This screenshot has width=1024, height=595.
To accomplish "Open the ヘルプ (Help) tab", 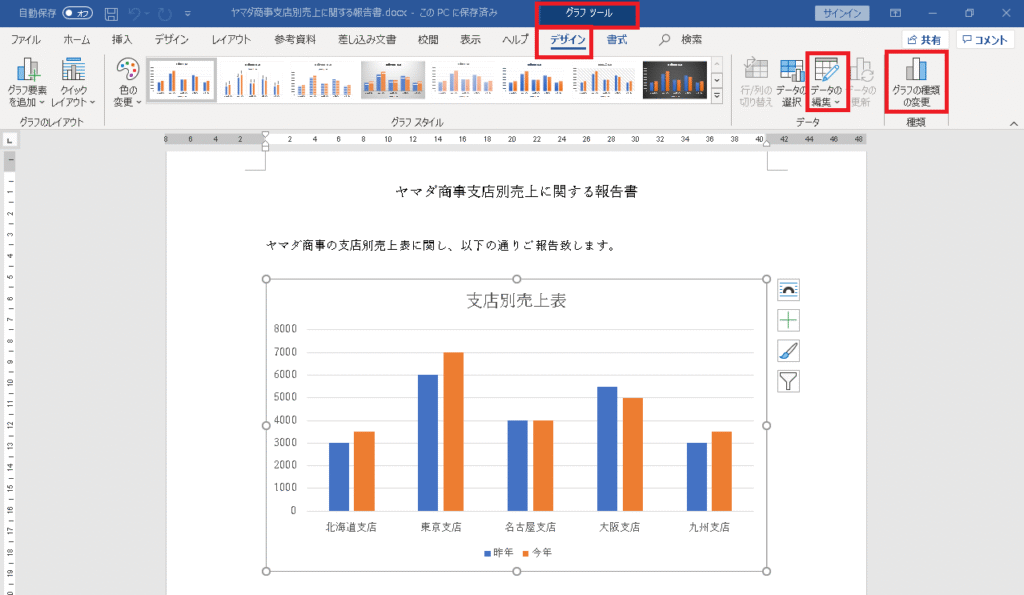I will (515, 39).
